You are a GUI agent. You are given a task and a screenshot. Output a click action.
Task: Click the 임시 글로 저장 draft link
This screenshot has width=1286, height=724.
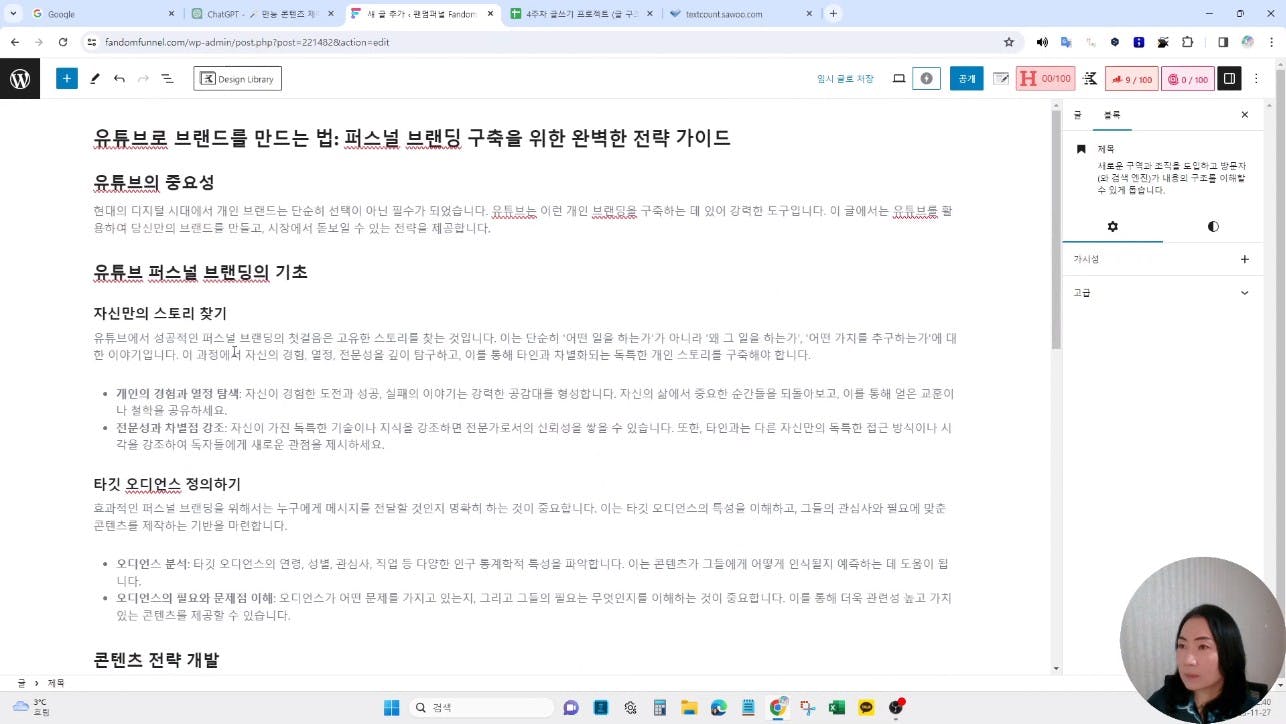point(845,79)
